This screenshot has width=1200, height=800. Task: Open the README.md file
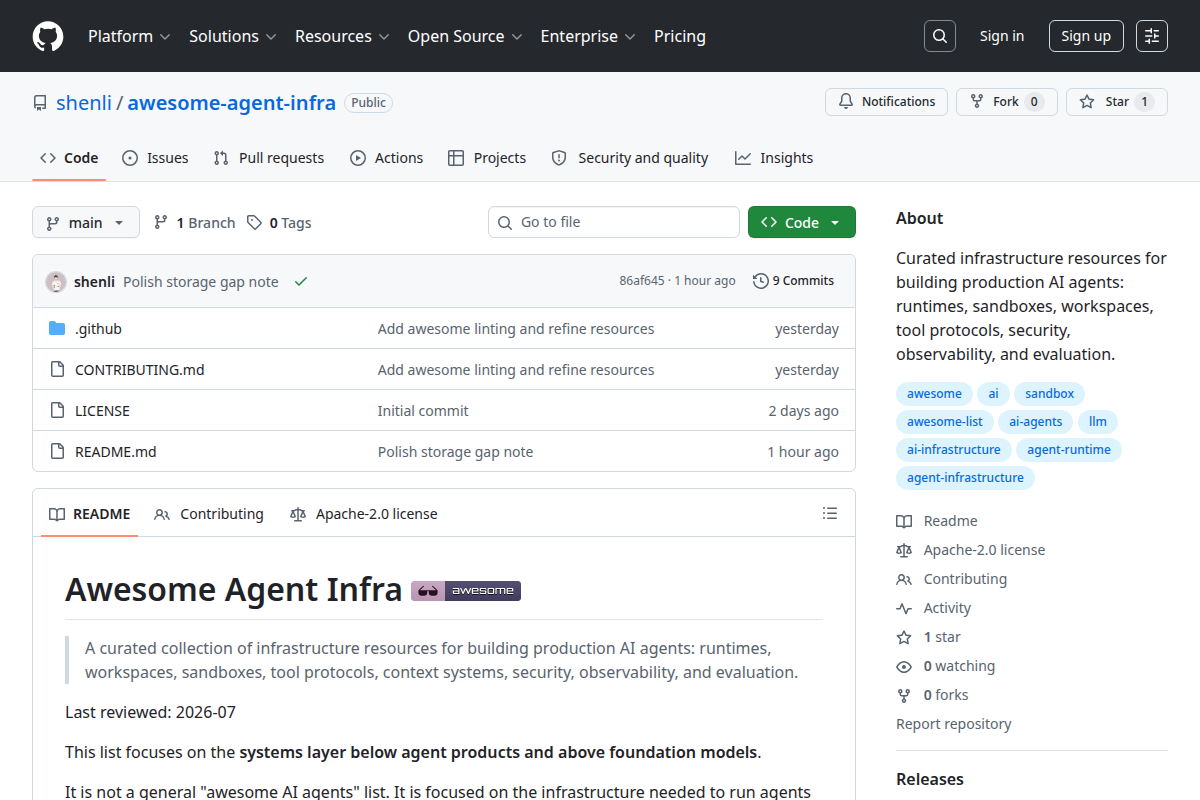pos(116,452)
